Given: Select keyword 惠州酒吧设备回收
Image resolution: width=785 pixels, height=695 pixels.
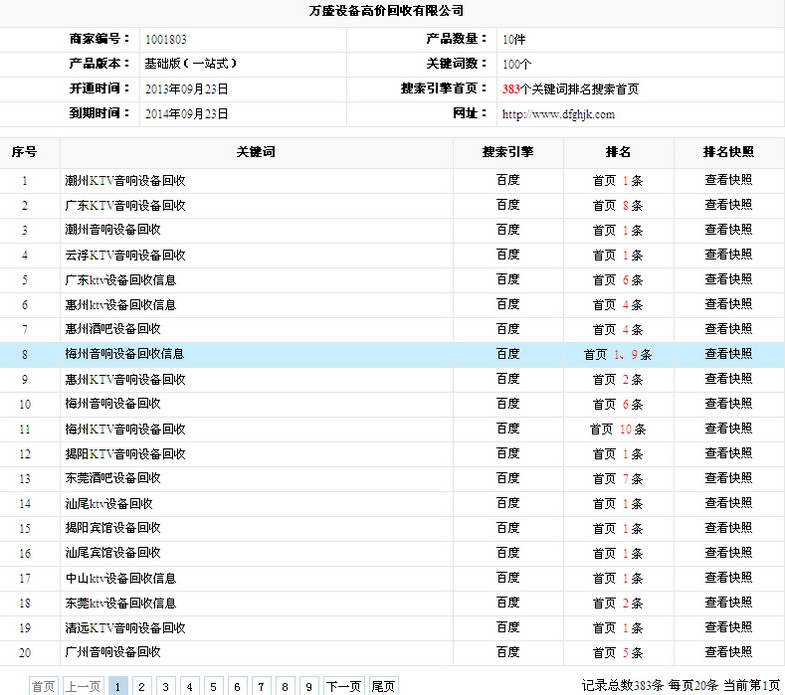Looking at the screenshot, I should point(113,329).
